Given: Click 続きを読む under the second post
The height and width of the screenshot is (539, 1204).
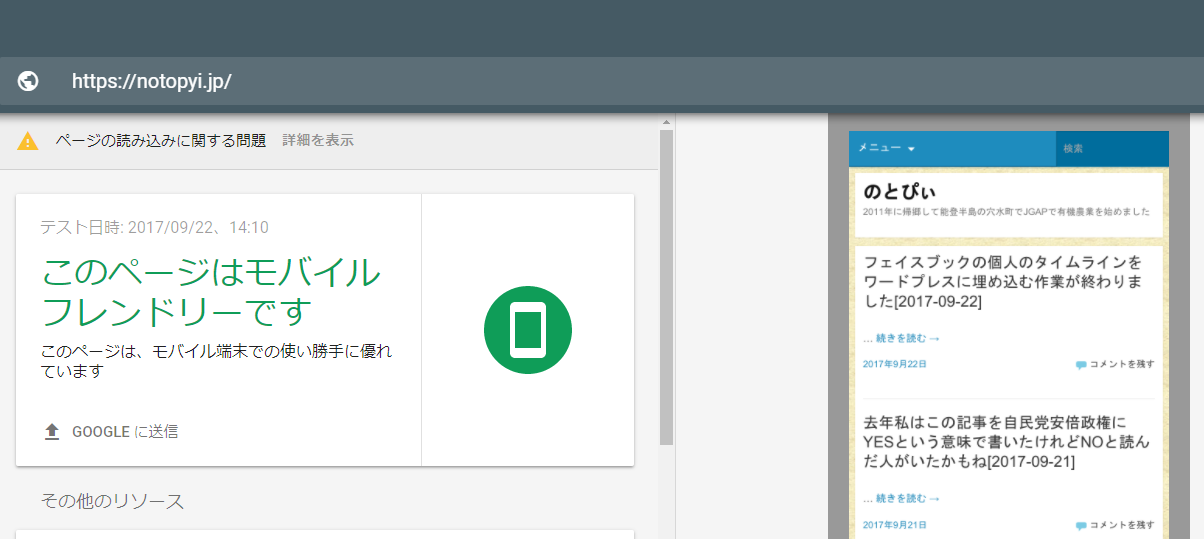Looking at the screenshot, I should click(x=901, y=498).
